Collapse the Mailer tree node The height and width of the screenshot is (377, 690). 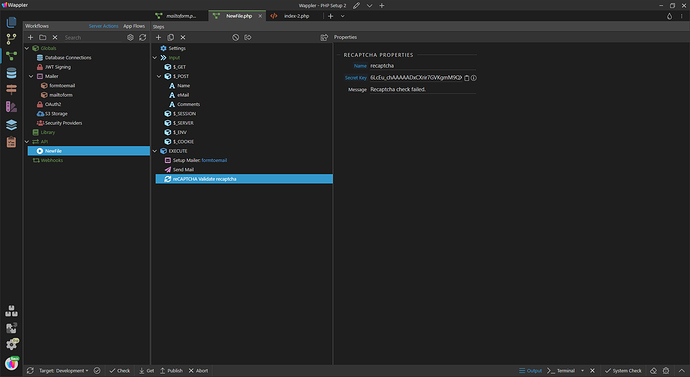[31, 76]
